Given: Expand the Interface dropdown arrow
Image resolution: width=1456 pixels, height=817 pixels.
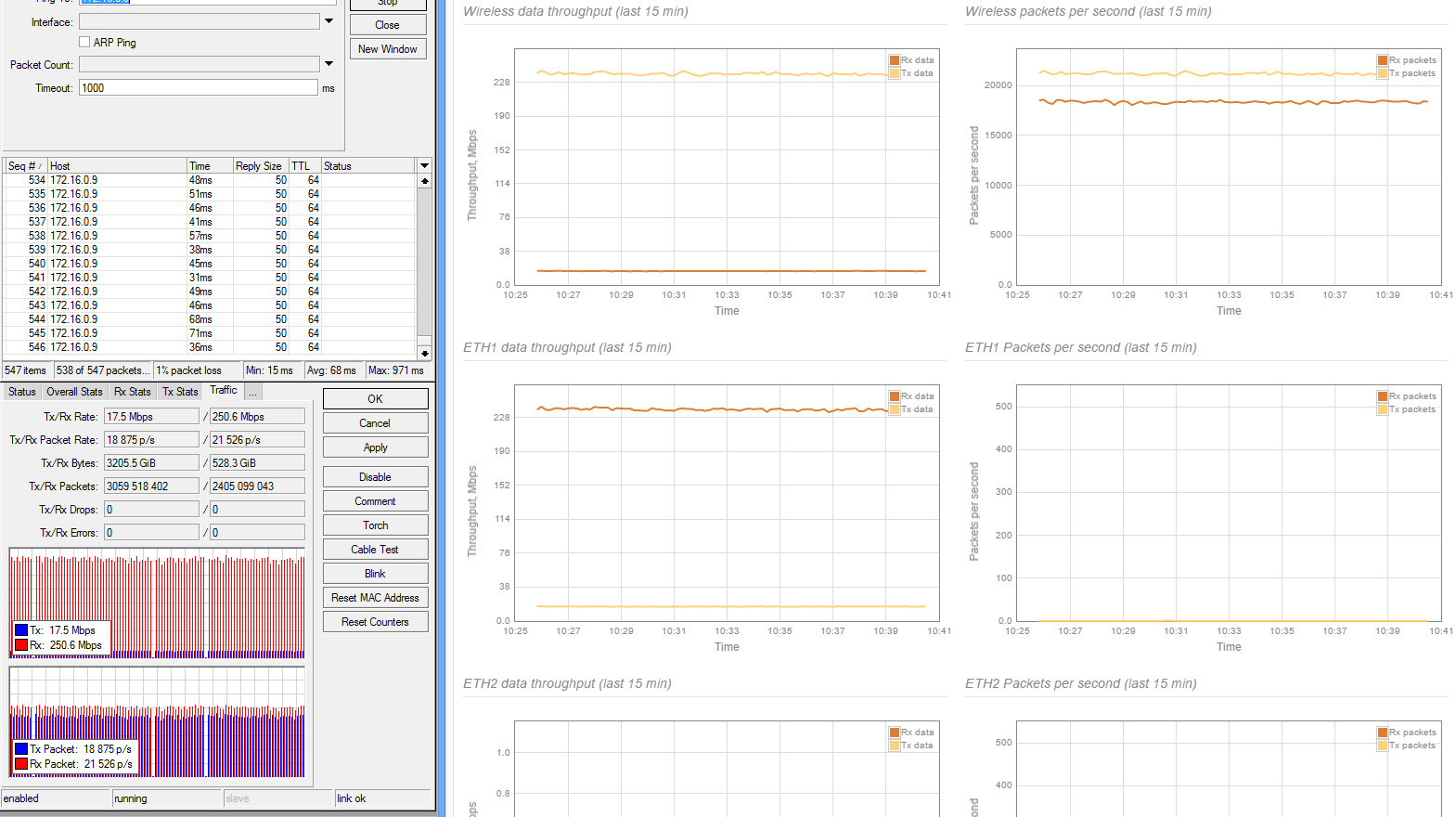Looking at the screenshot, I should tap(329, 21).
